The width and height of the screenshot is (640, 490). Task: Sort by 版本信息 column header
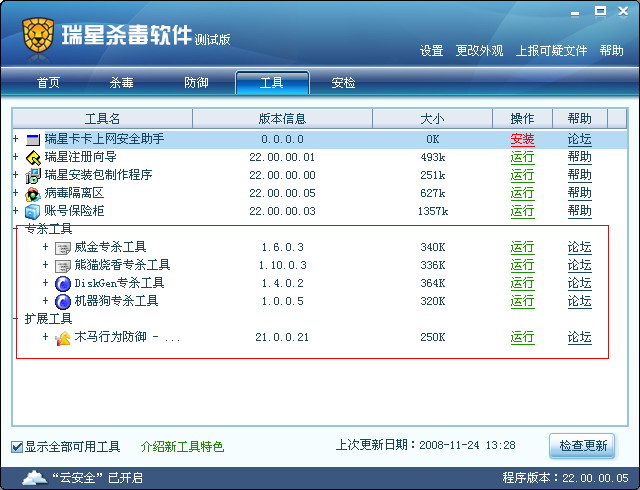282,119
